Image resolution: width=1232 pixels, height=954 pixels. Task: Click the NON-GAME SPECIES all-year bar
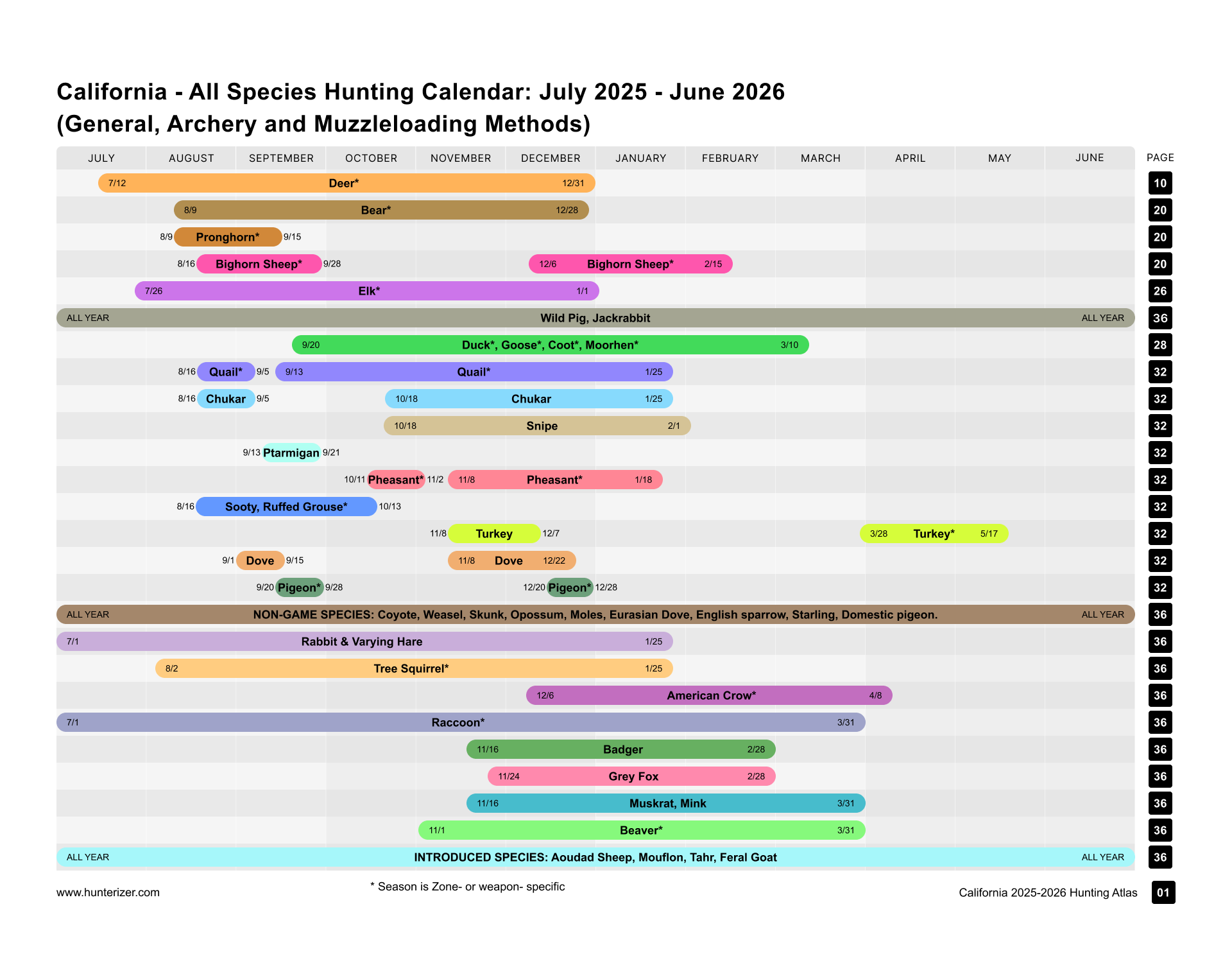coord(595,614)
